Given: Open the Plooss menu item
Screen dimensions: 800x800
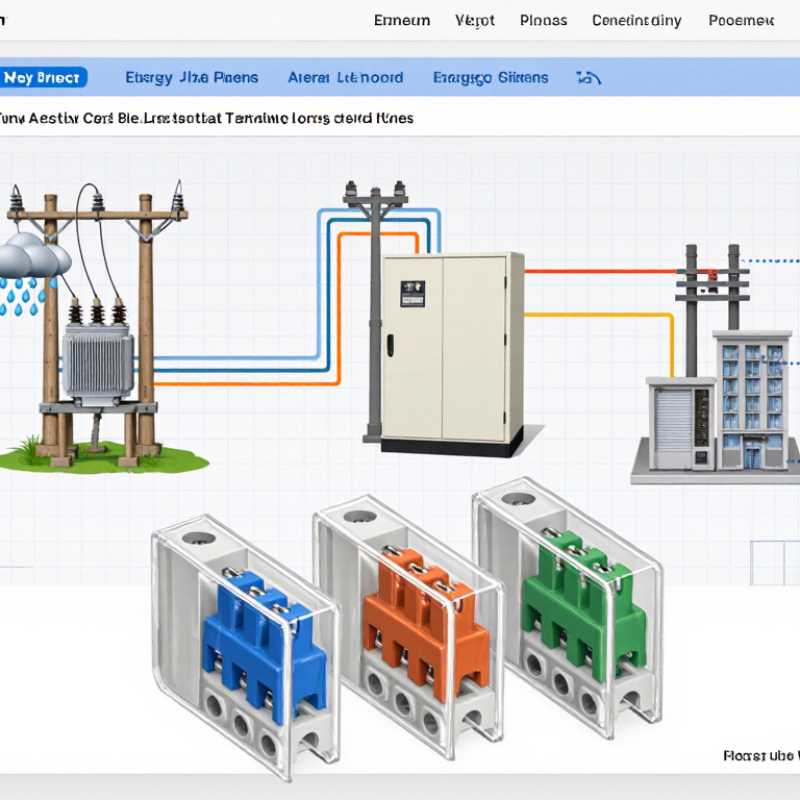Looking at the screenshot, I should tap(543, 20).
